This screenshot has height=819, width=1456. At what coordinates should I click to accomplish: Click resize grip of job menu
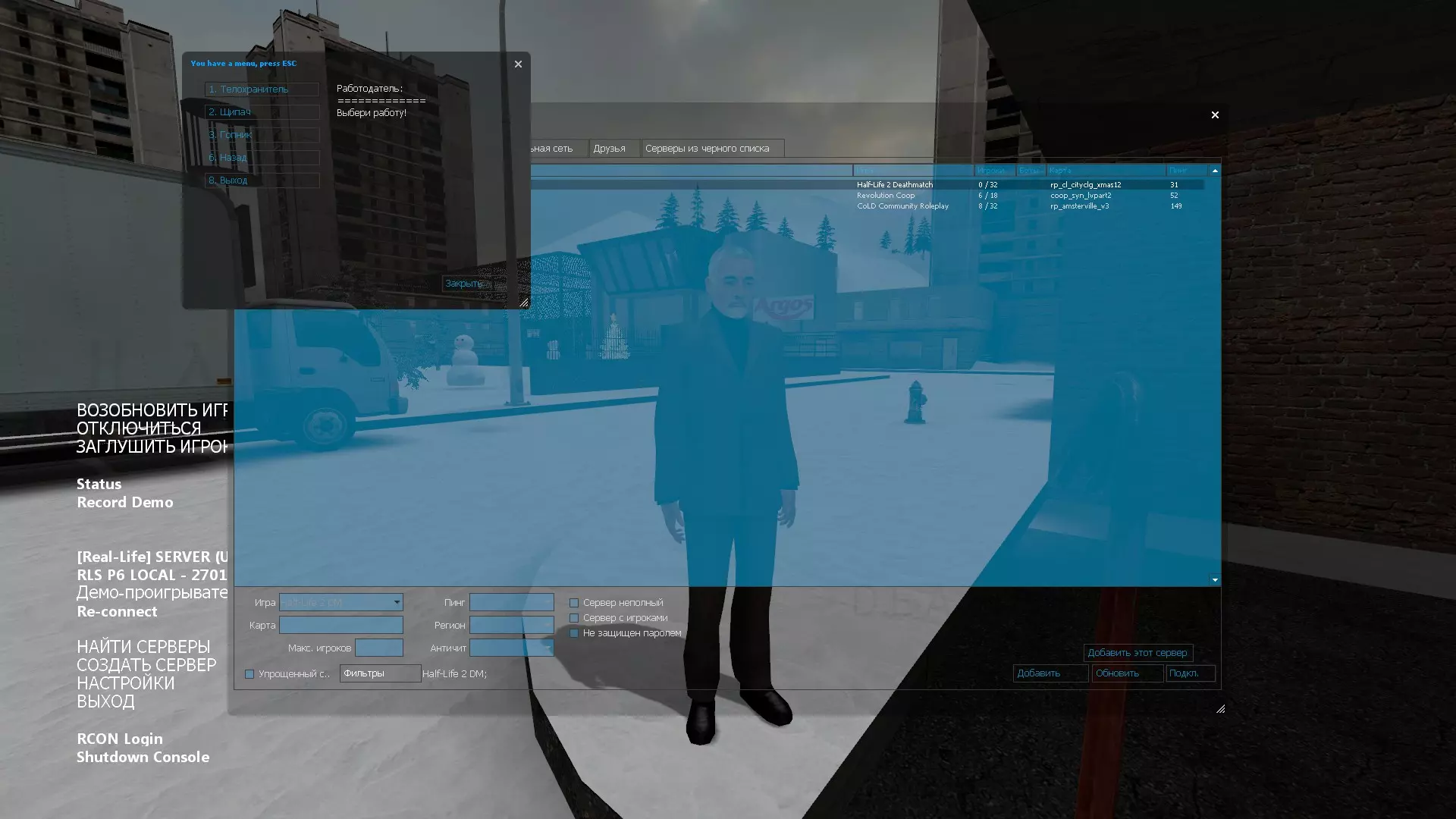[x=523, y=303]
